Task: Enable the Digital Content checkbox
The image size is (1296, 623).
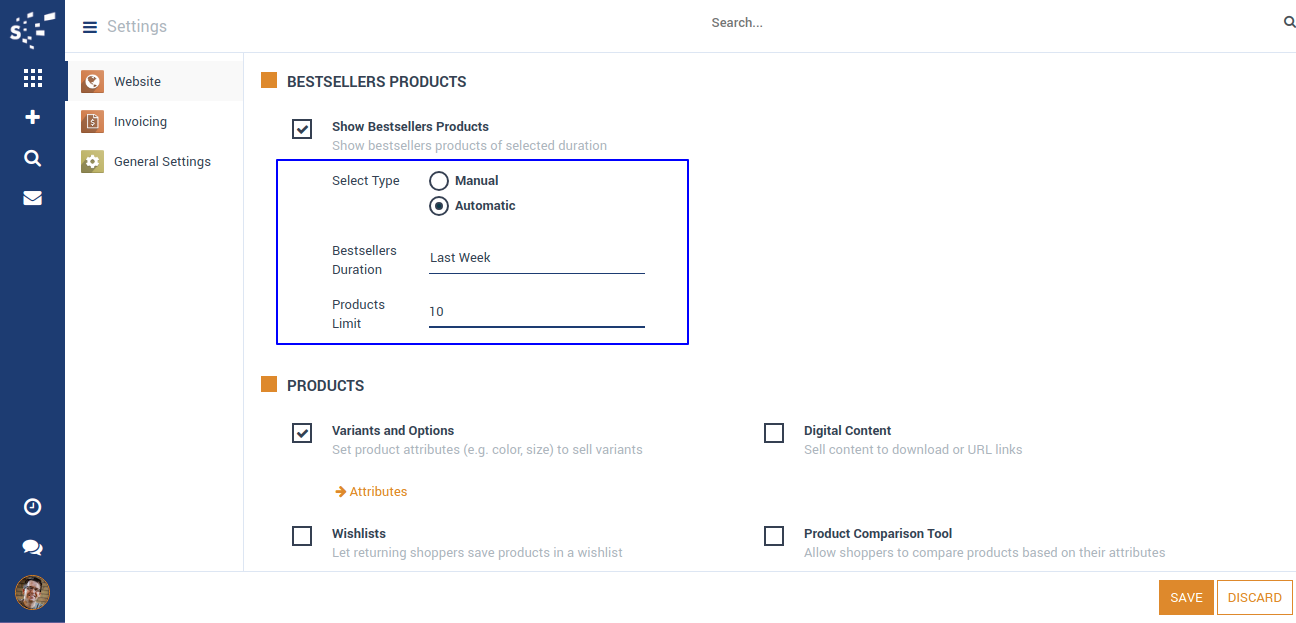Action: (774, 433)
